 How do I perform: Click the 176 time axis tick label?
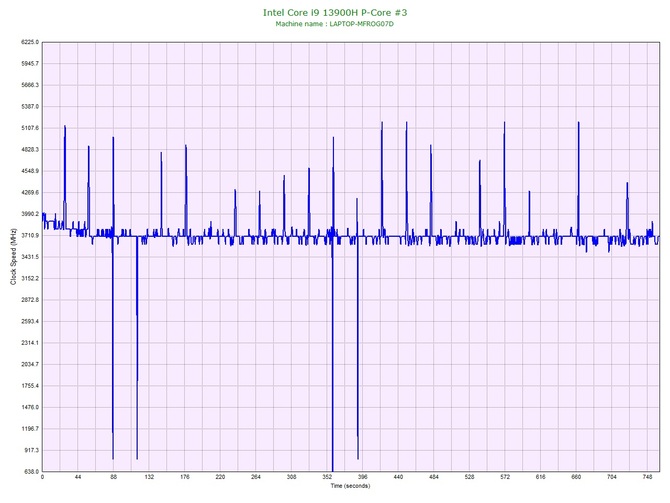pos(185,477)
